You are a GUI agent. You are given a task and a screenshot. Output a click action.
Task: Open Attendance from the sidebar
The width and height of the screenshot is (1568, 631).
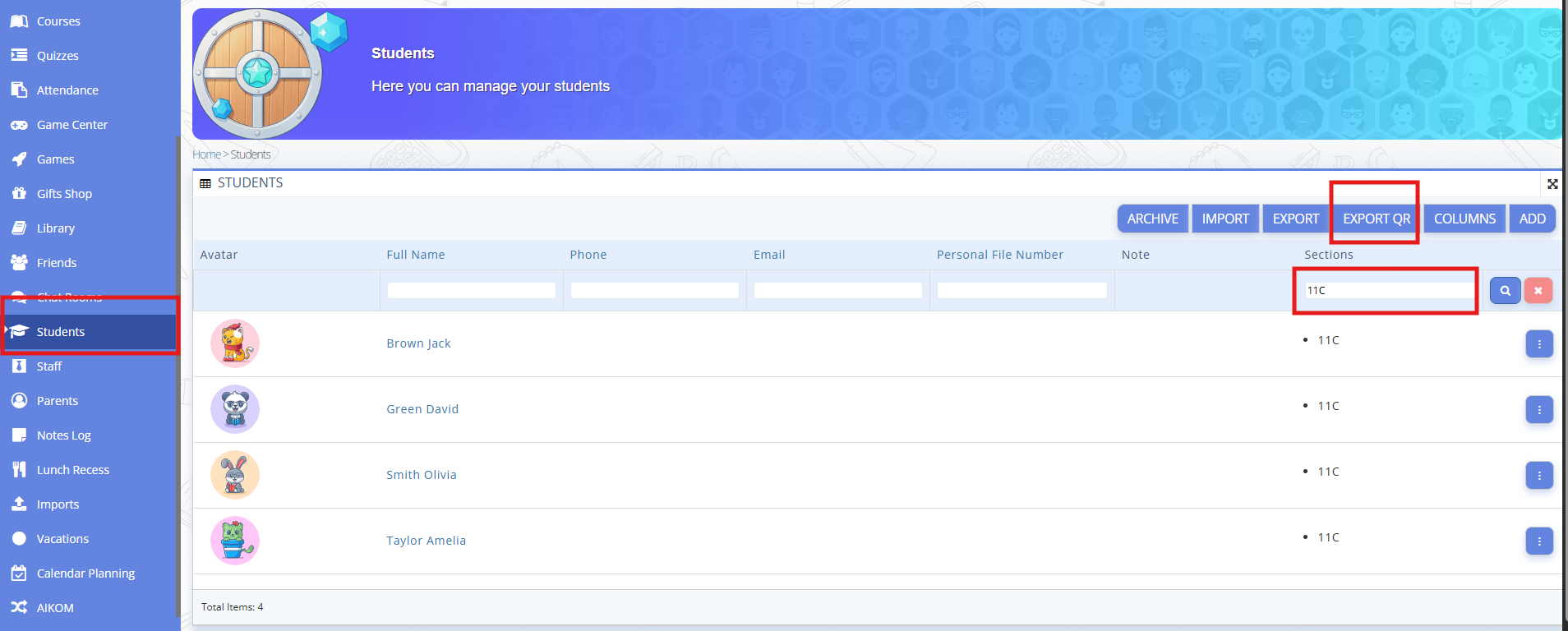point(67,90)
